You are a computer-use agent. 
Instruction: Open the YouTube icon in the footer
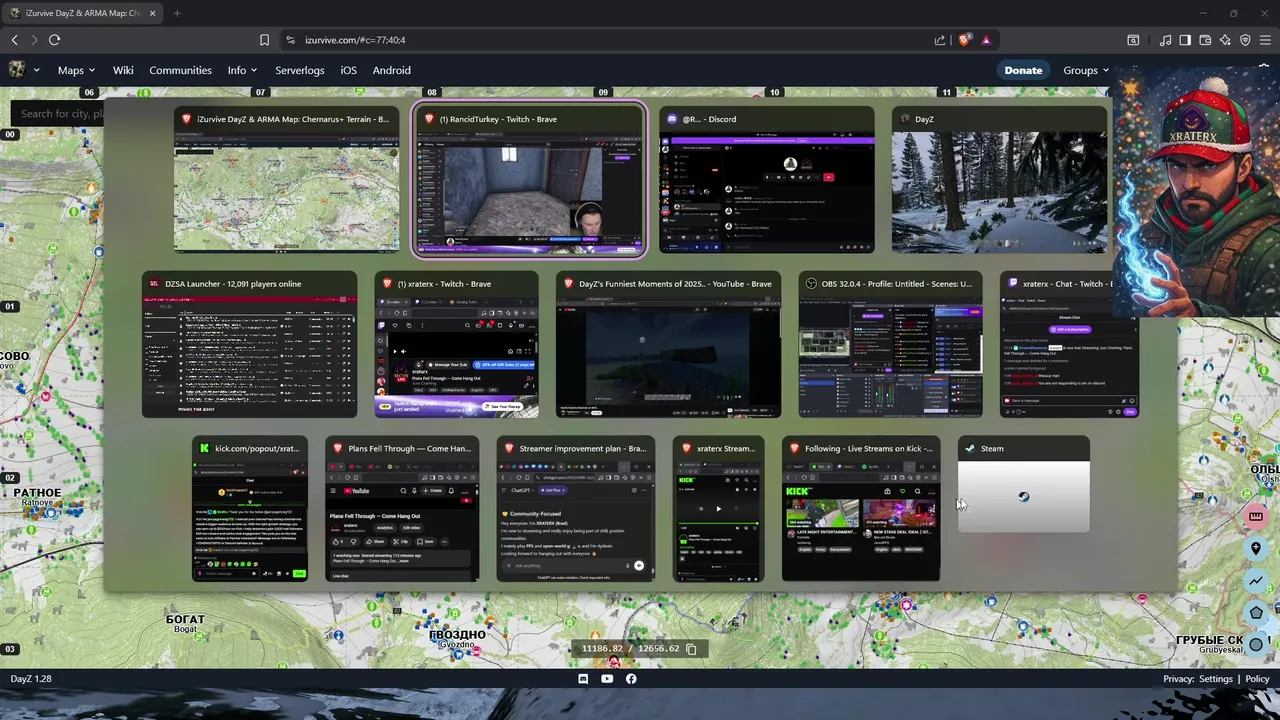tap(607, 679)
